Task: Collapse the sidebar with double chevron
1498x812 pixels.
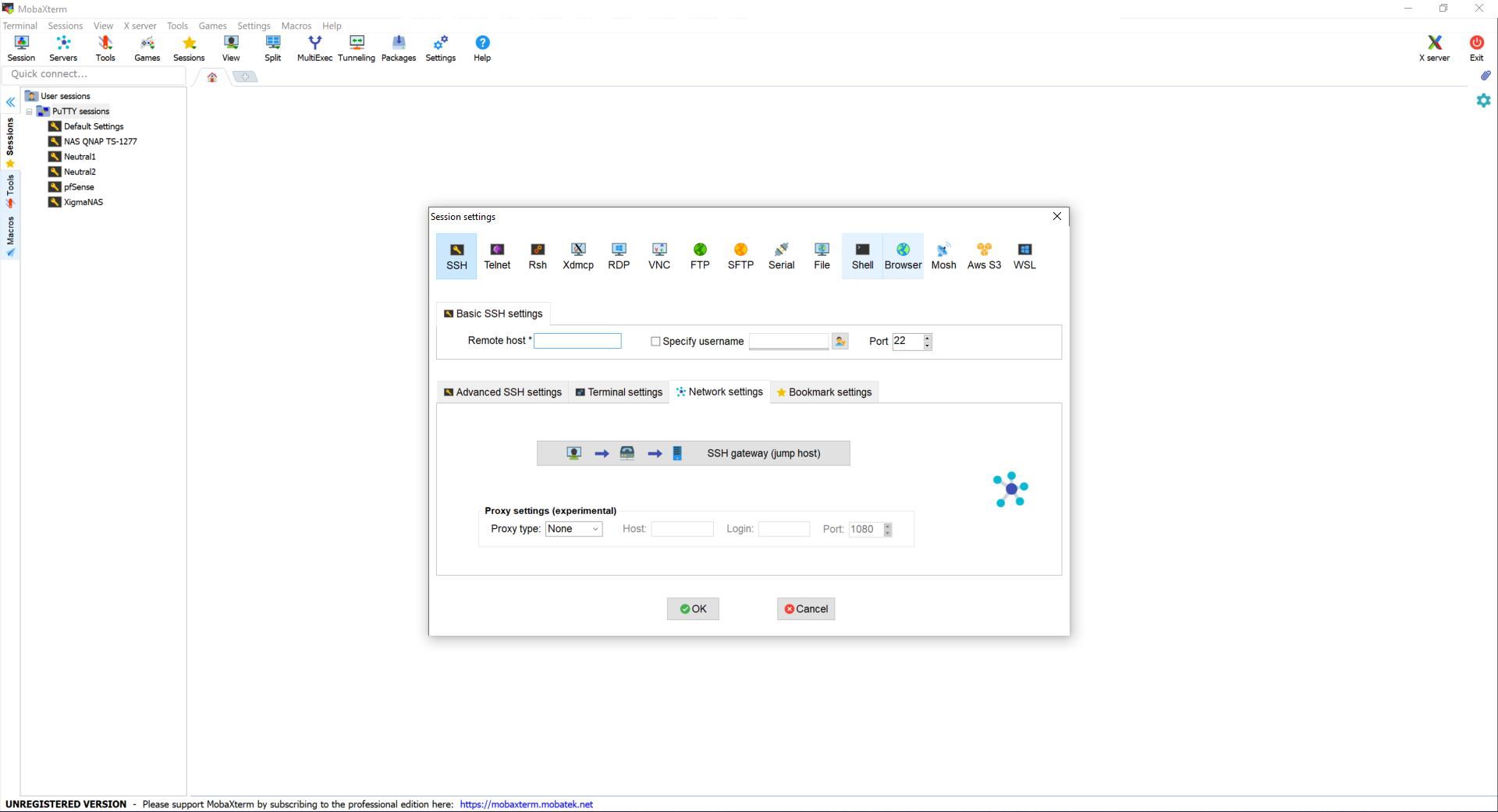Action: [10, 102]
